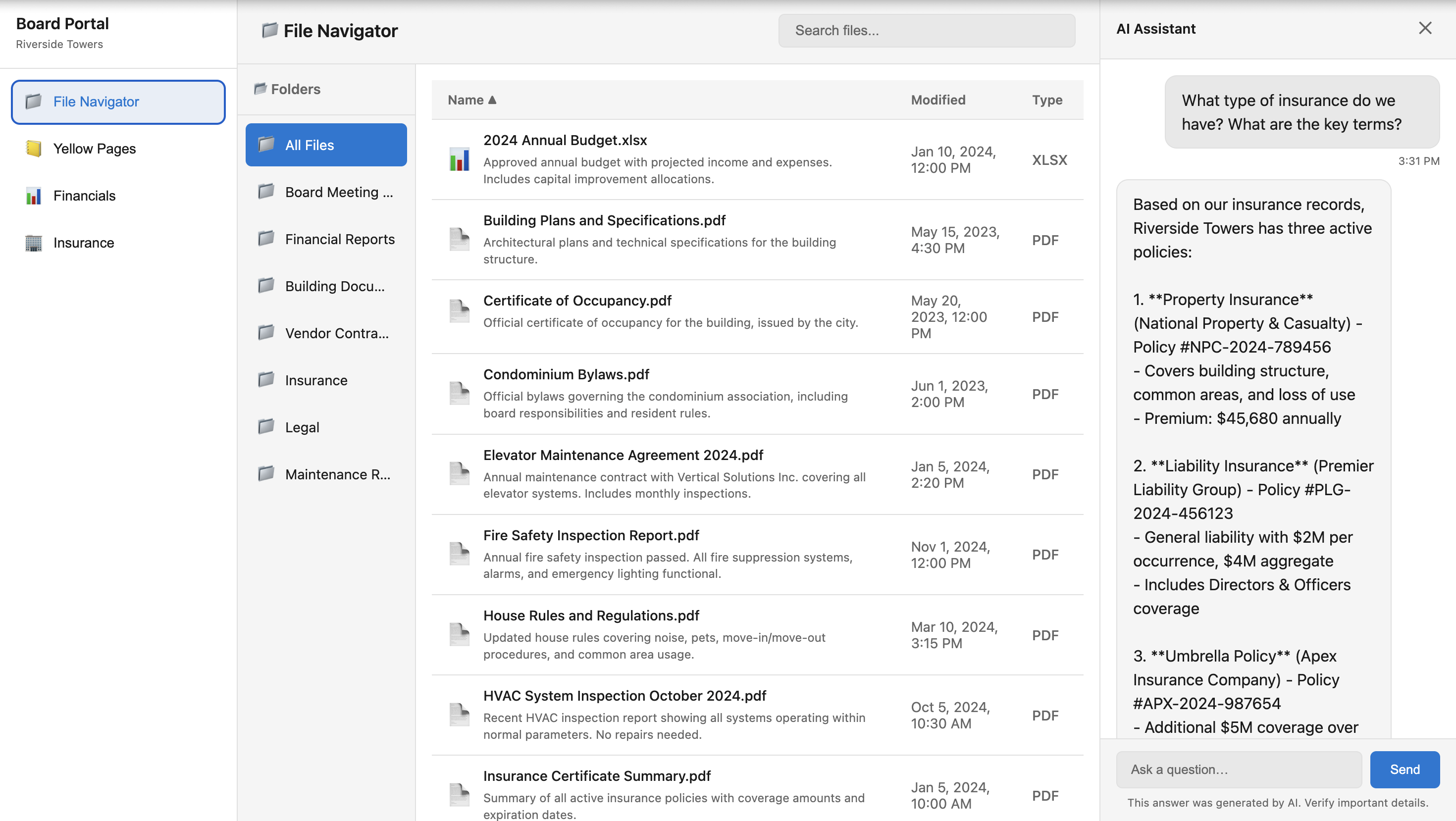1456x821 pixels.
Task: Open Fire Safety Inspection Report.pdf
Action: pos(591,536)
